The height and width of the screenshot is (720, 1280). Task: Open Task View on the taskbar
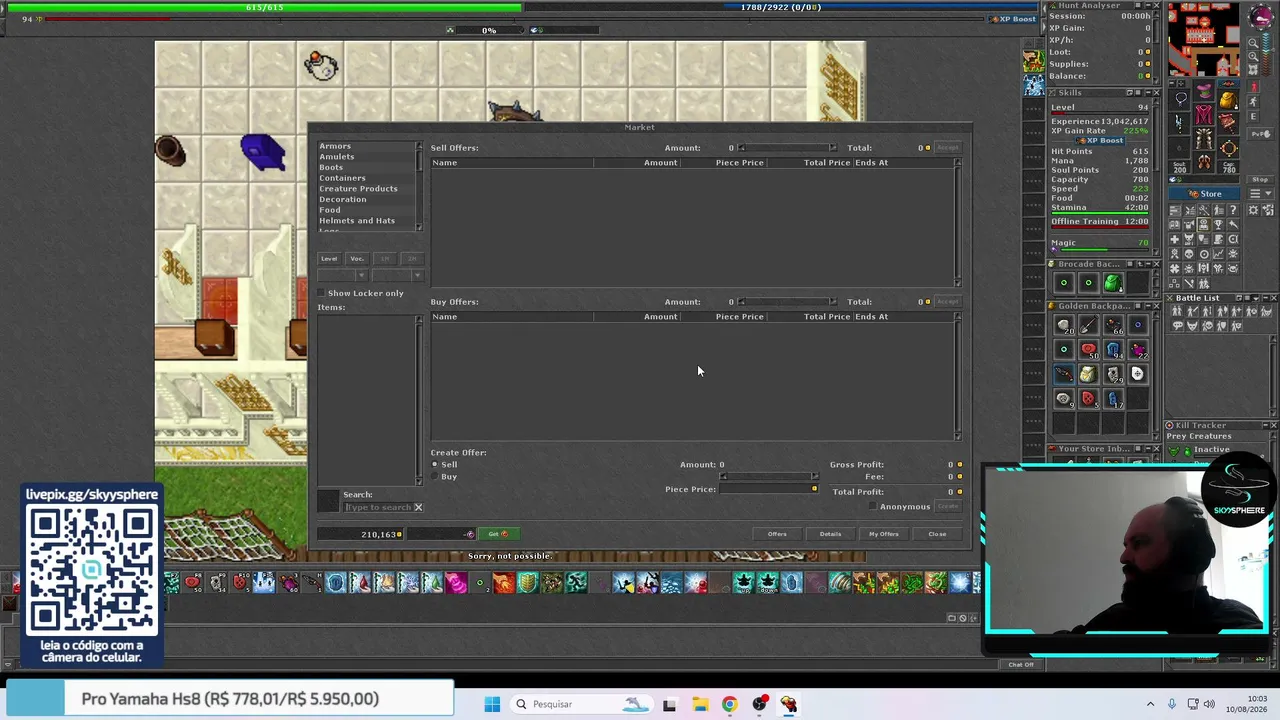click(669, 704)
